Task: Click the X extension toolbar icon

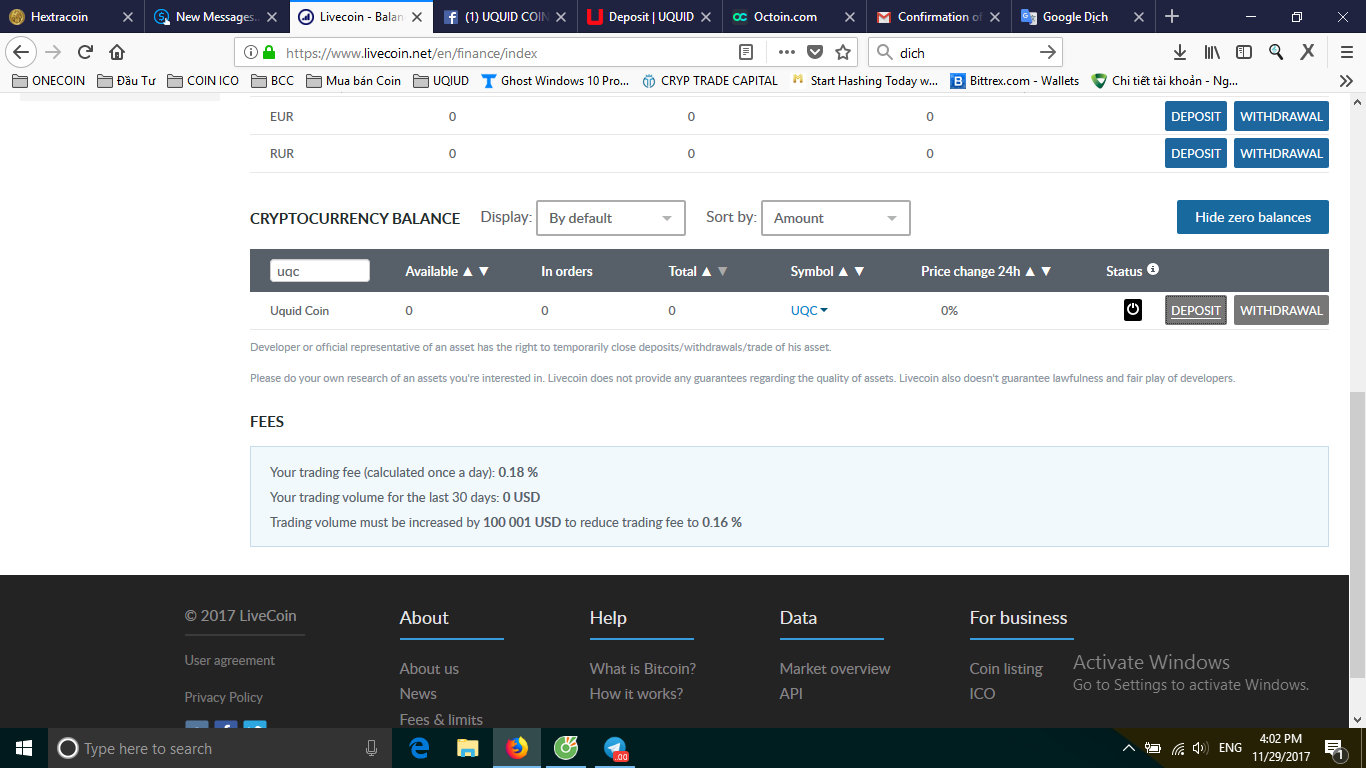Action: (x=1307, y=52)
